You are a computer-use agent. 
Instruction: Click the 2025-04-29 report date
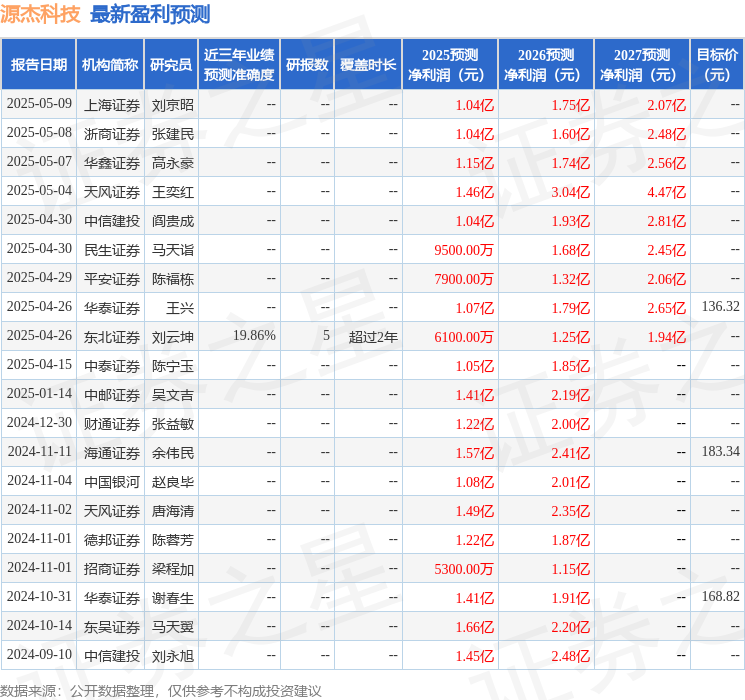tap(39, 277)
